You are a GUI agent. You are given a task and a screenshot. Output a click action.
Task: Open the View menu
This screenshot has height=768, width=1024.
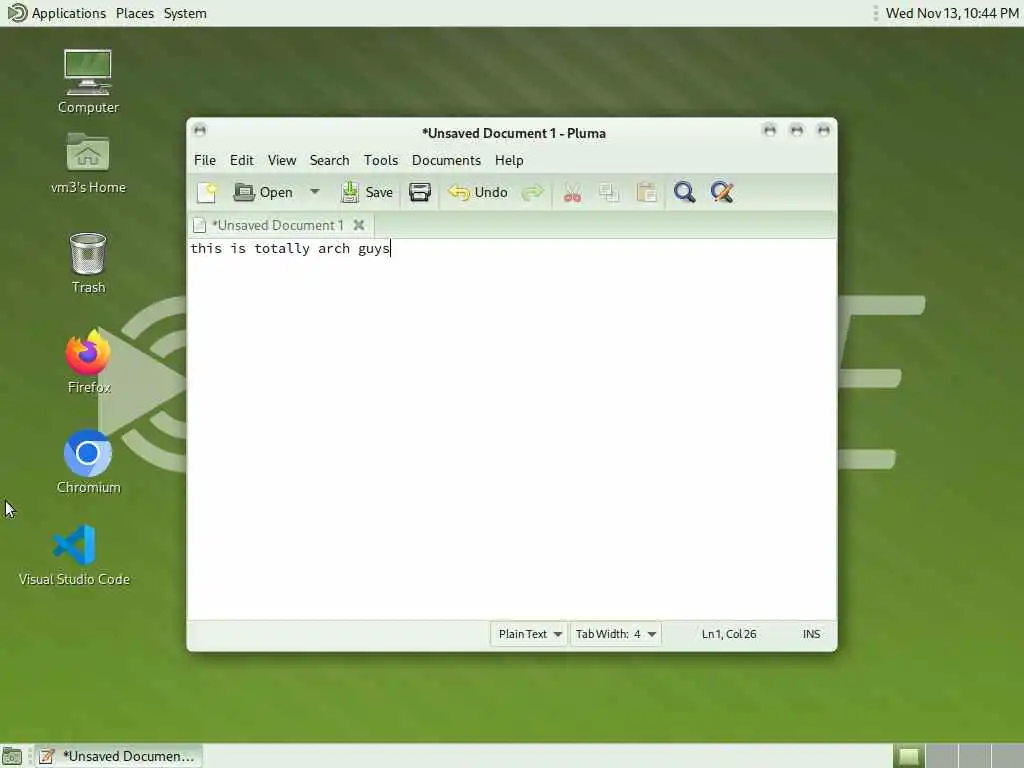click(281, 160)
